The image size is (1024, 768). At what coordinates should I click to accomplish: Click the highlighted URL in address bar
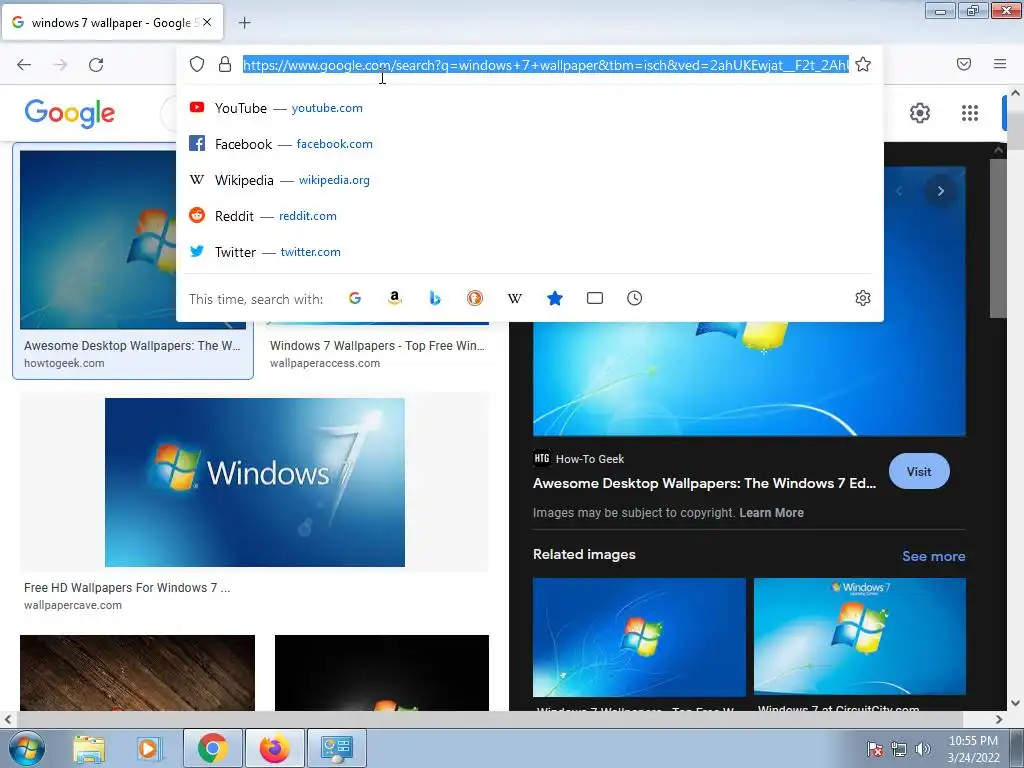(x=546, y=65)
